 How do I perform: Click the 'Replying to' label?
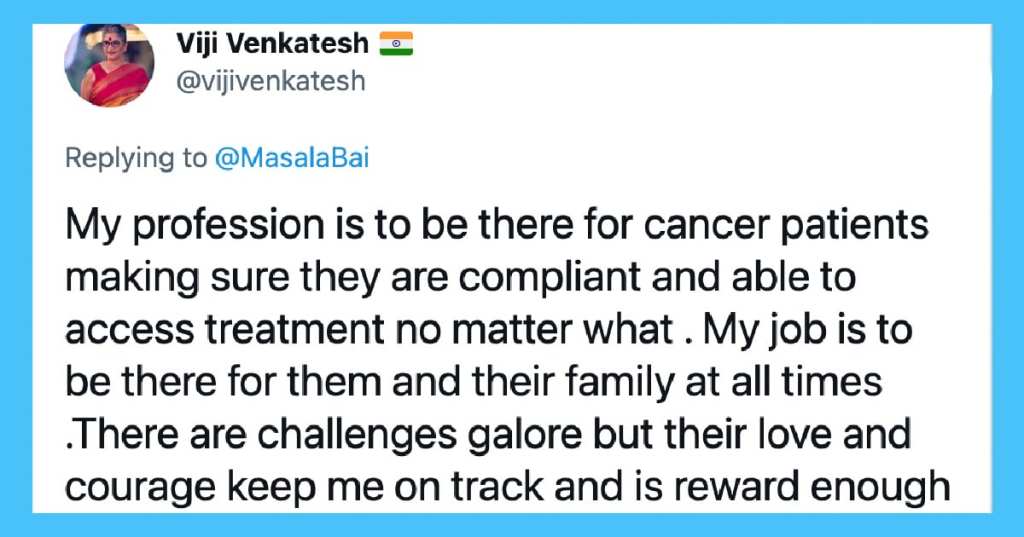click(x=136, y=159)
